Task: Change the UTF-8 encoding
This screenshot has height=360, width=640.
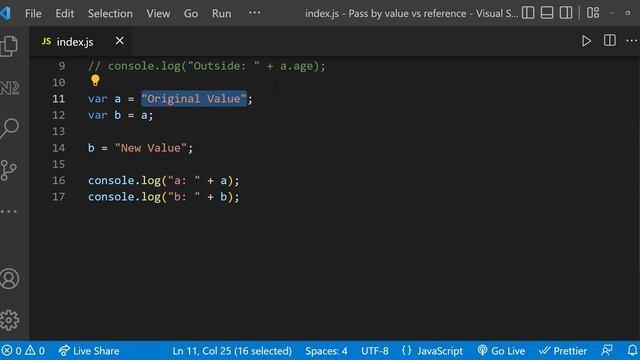Action: (375, 351)
